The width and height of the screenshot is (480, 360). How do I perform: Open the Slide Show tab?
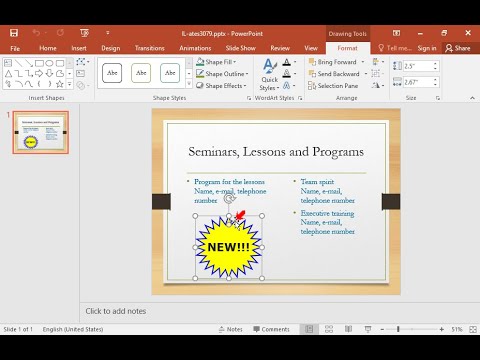point(240,48)
